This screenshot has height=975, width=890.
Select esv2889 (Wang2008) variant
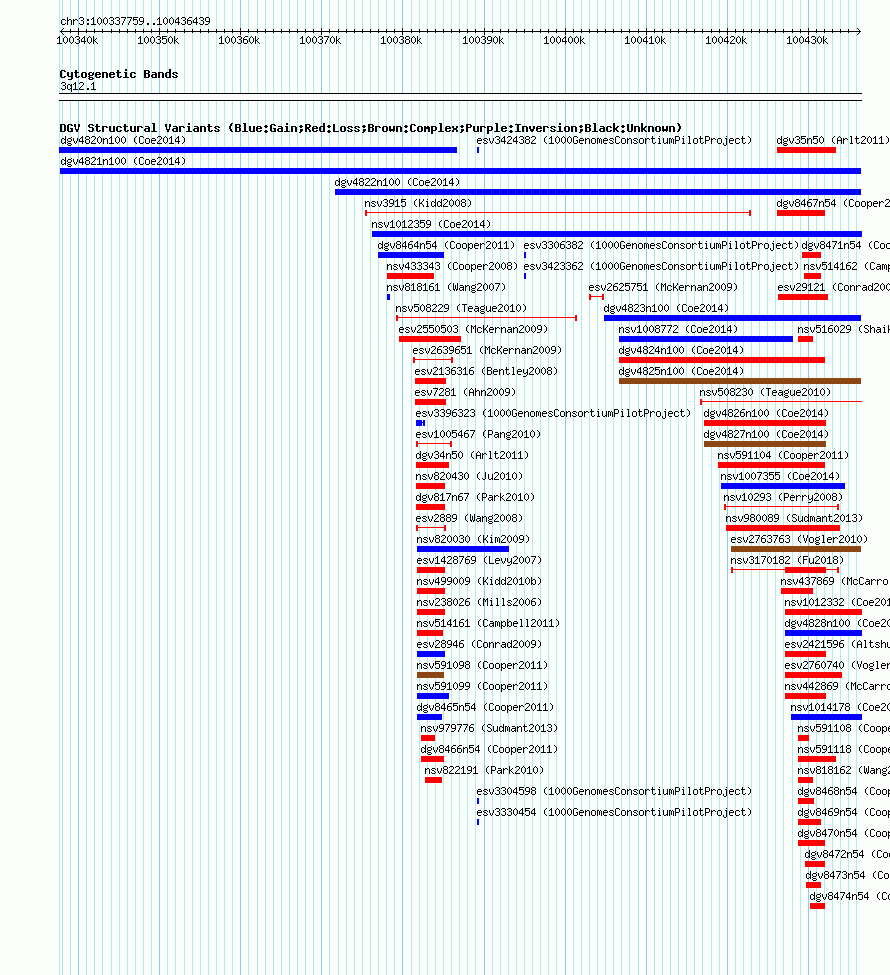point(470,519)
